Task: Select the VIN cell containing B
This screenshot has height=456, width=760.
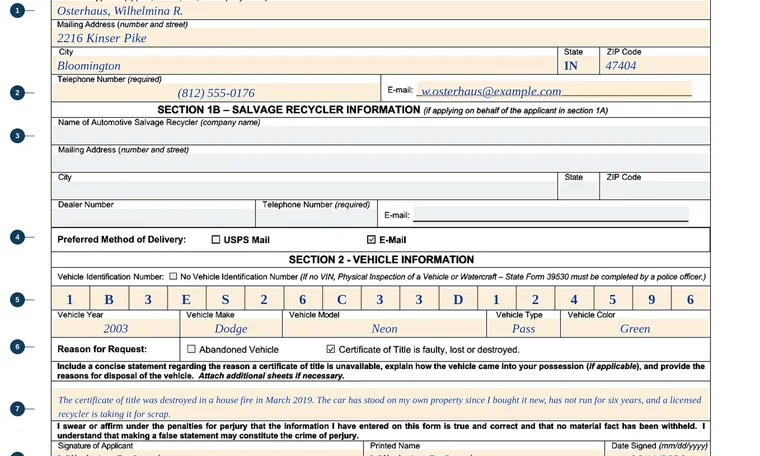Action: [x=109, y=299]
